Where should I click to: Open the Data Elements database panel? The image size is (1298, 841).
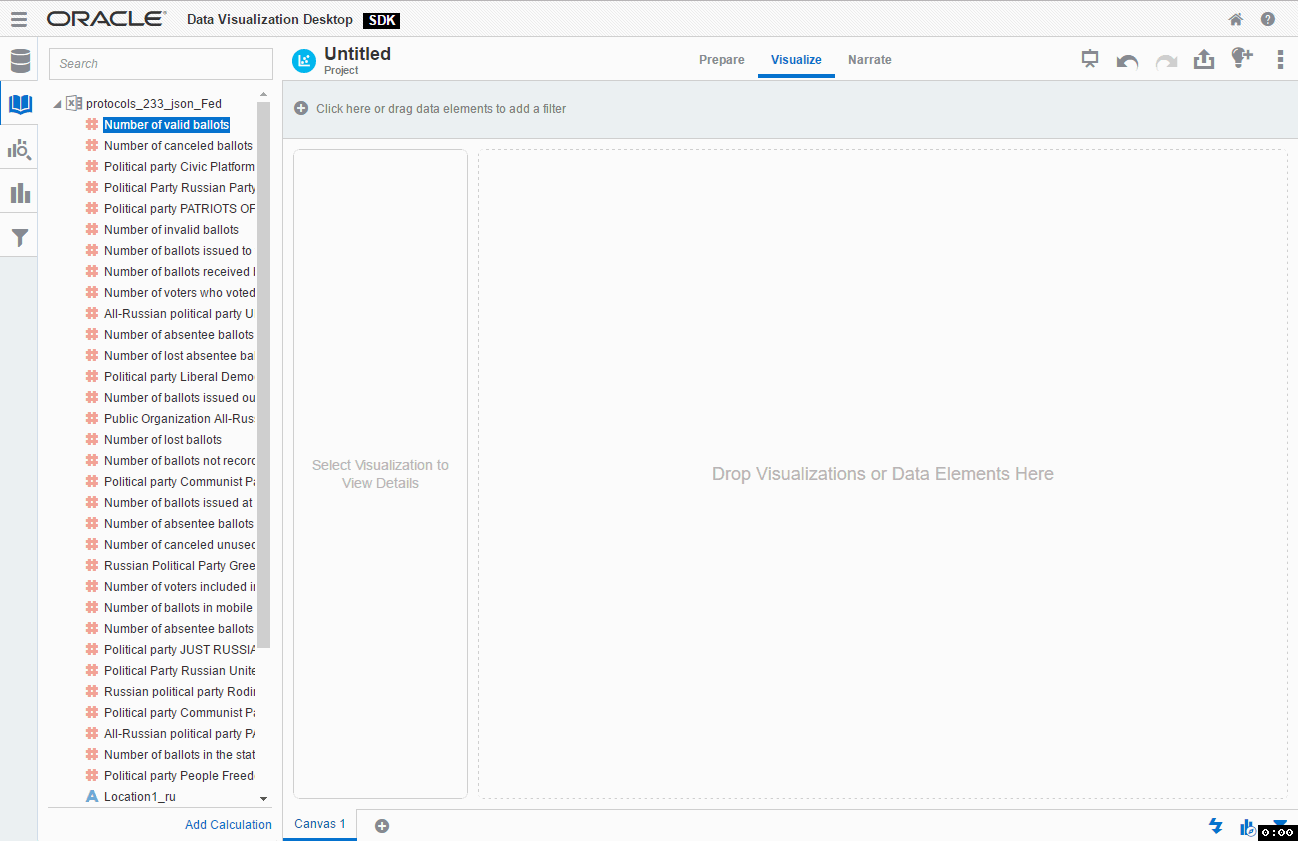20,60
